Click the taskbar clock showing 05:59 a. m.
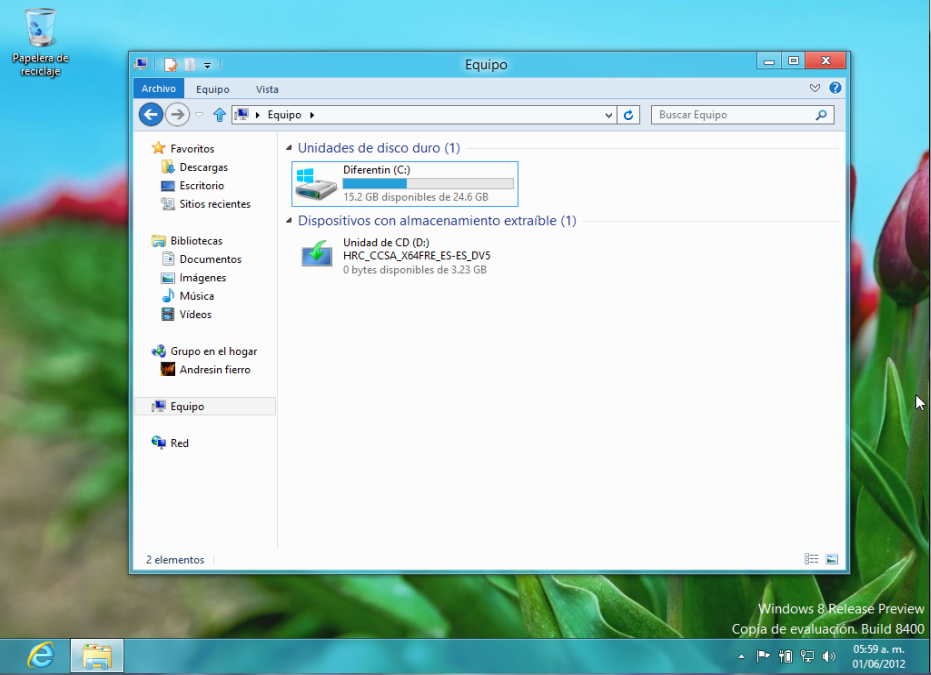931x675 pixels. (879, 656)
